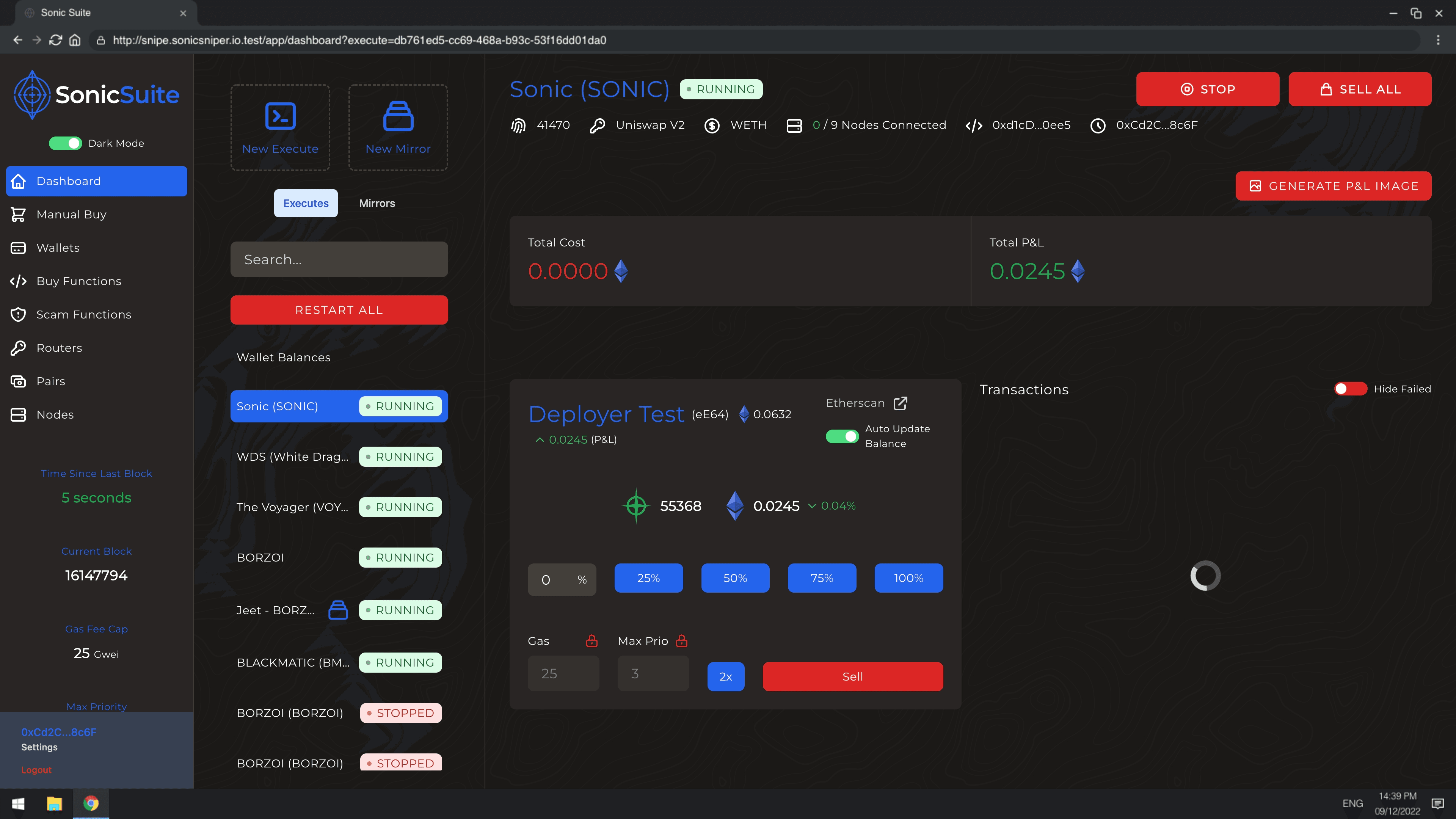The image size is (1456, 819).
Task: Select the Sonic (SONIC) execute row
Action: point(339,406)
